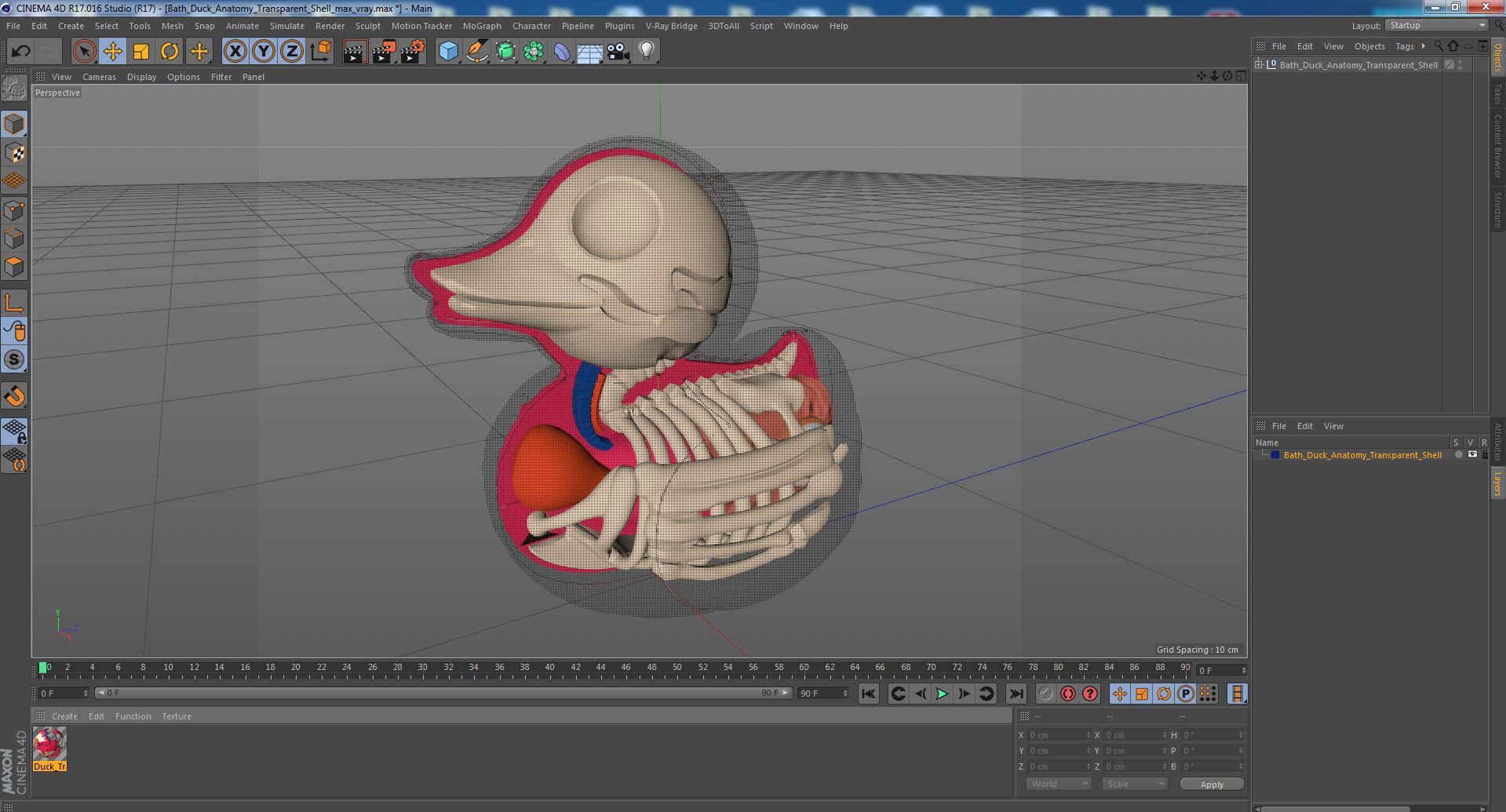Screen dimensions: 1506x812
Task: Toggle the coordinate system icon
Action: tap(321, 52)
